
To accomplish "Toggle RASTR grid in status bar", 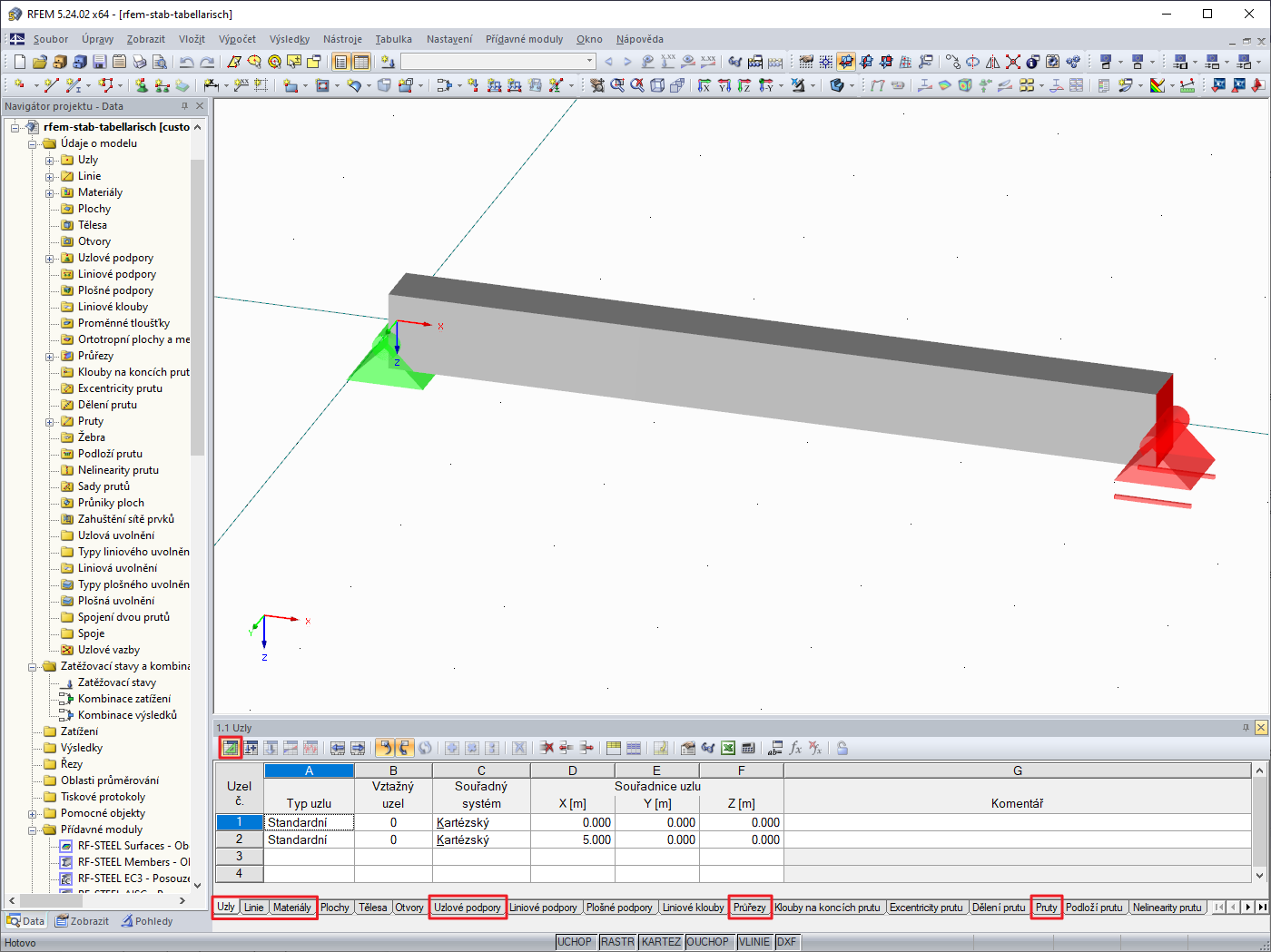I will click(x=617, y=942).
